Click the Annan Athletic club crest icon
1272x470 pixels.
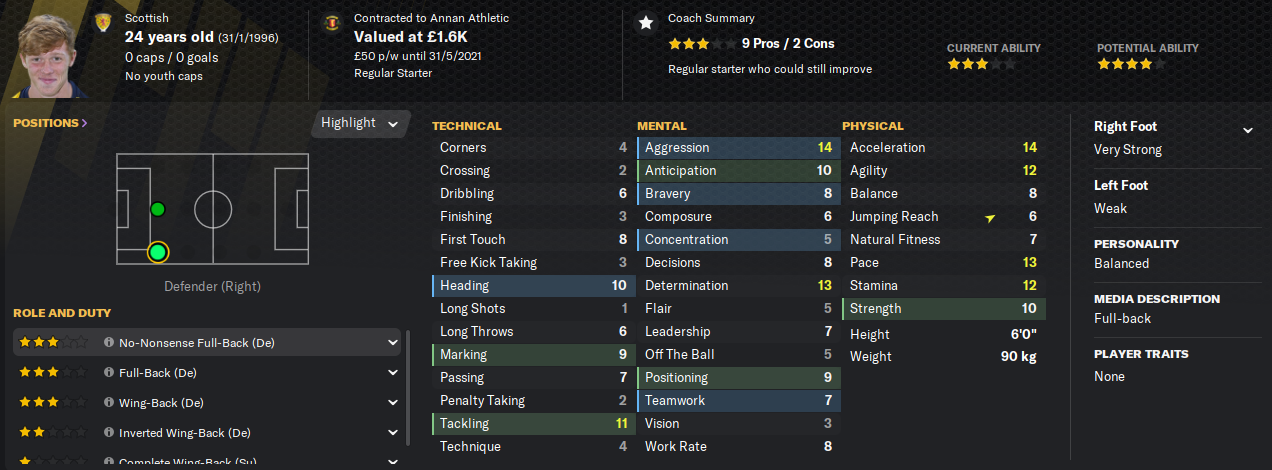(331, 22)
